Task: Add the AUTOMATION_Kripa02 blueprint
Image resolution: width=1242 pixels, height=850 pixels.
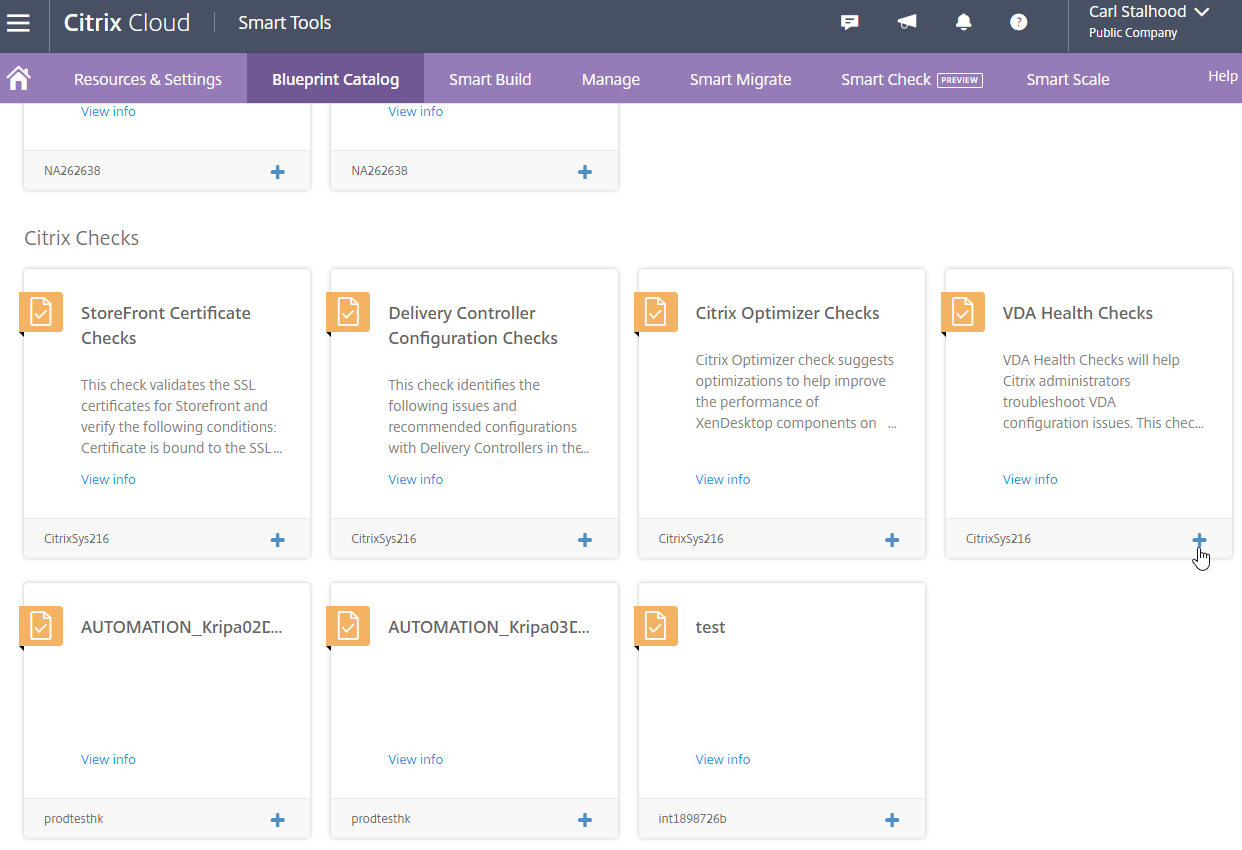Action: point(278,820)
